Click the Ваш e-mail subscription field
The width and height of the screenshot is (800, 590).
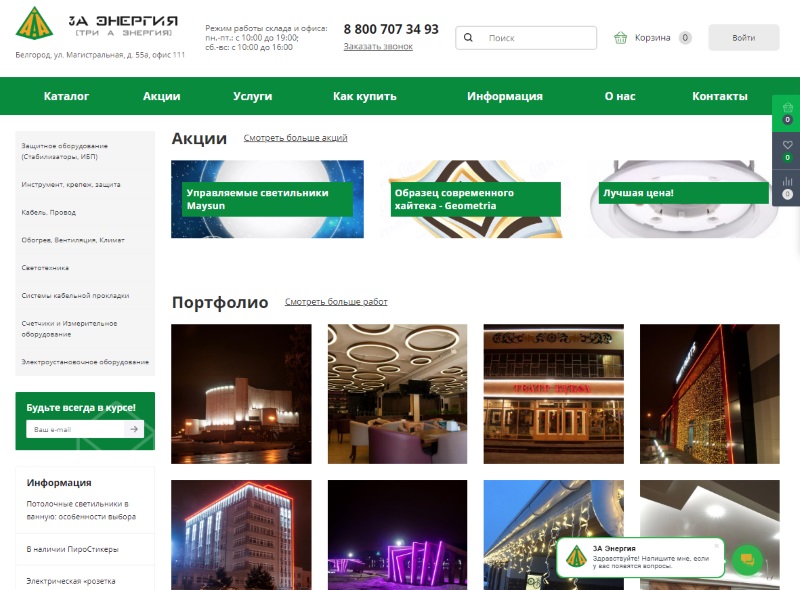click(75, 429)
